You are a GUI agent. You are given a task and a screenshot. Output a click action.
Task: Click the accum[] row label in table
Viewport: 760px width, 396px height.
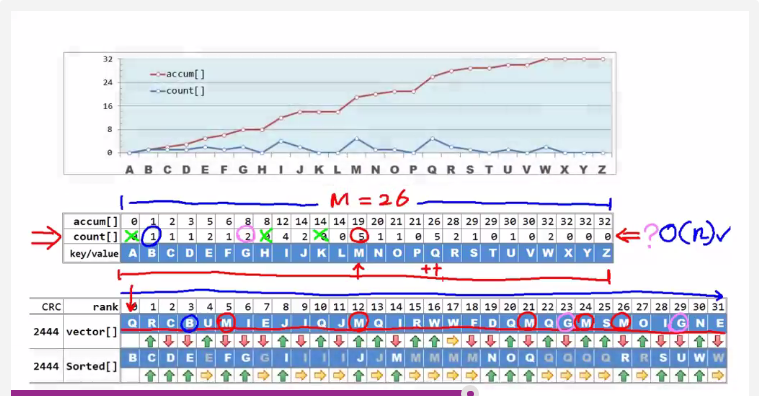point(95,222)
